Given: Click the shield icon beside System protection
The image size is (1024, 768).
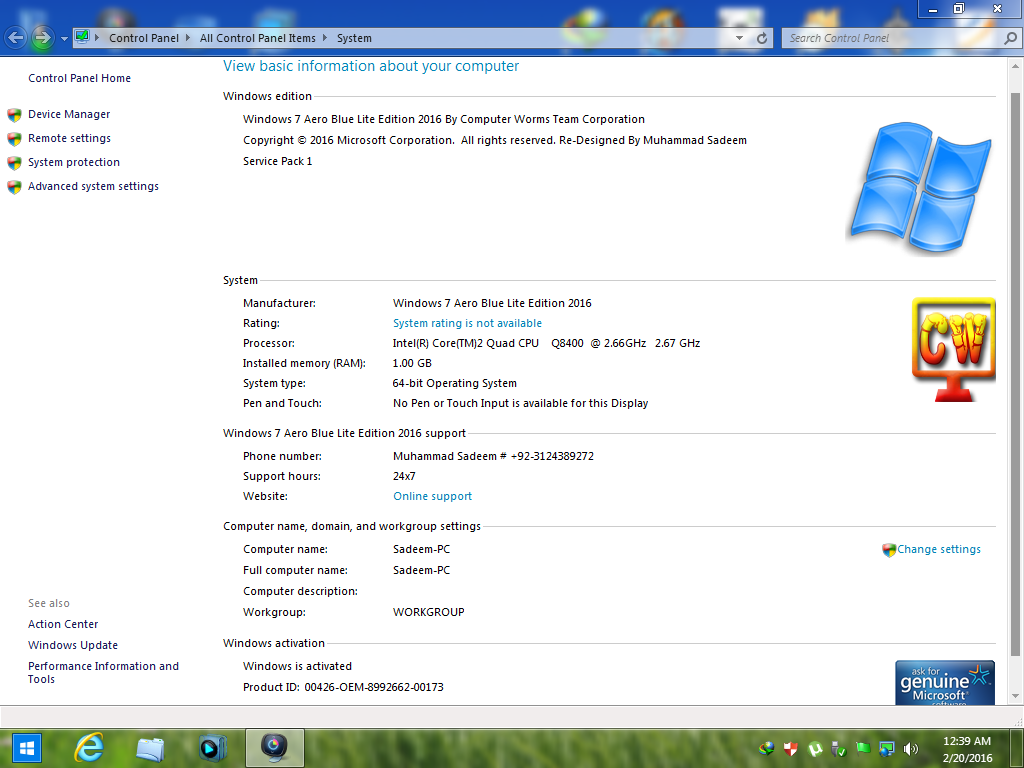Looking at the screenshot, I should click(x=14, y=163).
